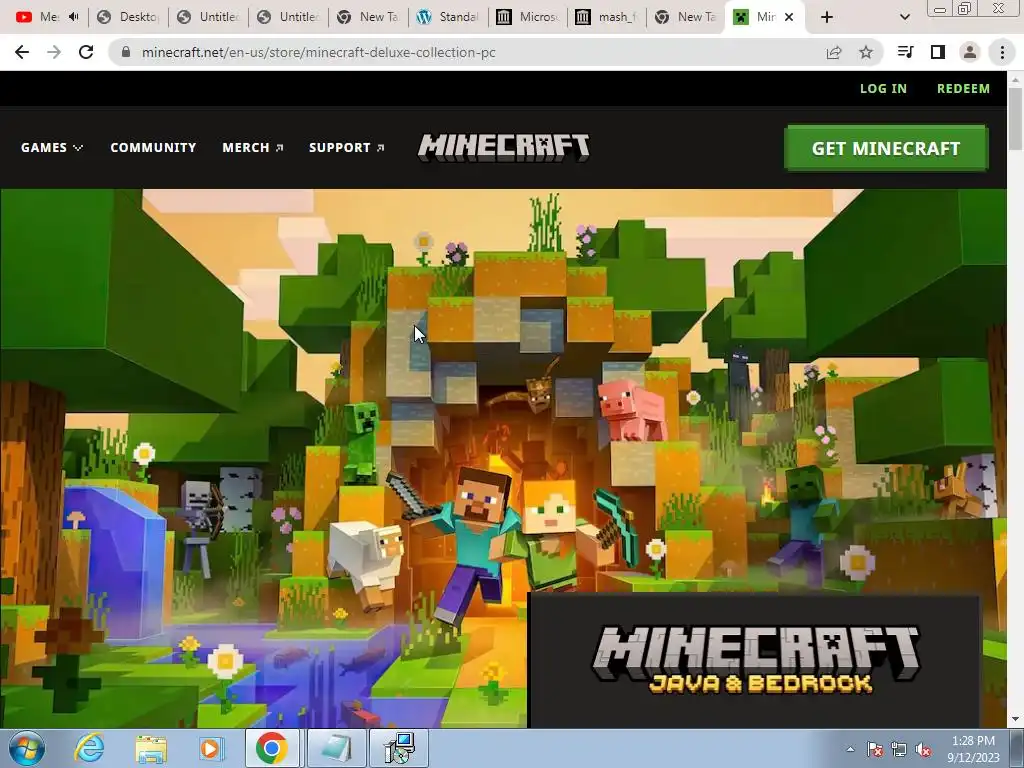The height and width of the screenshot is (768, 1024).
Task: Show hidden system tray icons
Action: (850, 749)
